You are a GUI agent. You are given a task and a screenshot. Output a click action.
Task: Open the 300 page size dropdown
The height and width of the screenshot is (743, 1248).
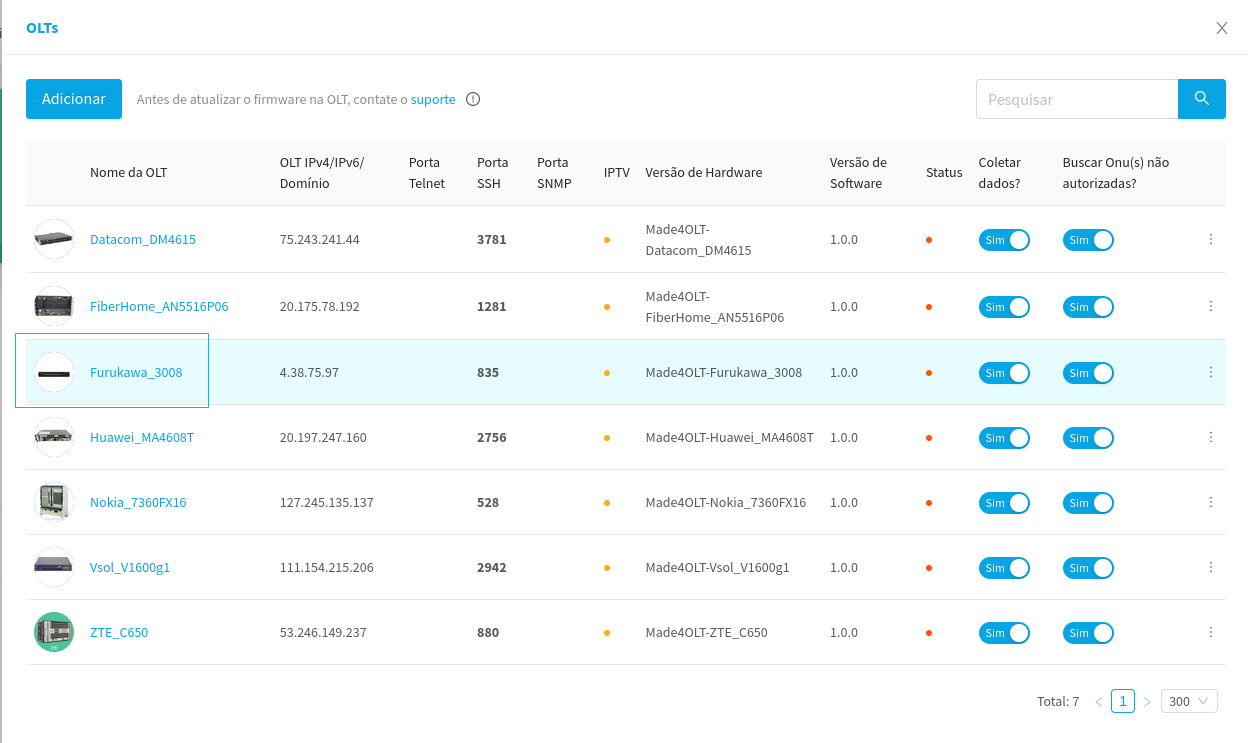click(x=1189, y=701)
